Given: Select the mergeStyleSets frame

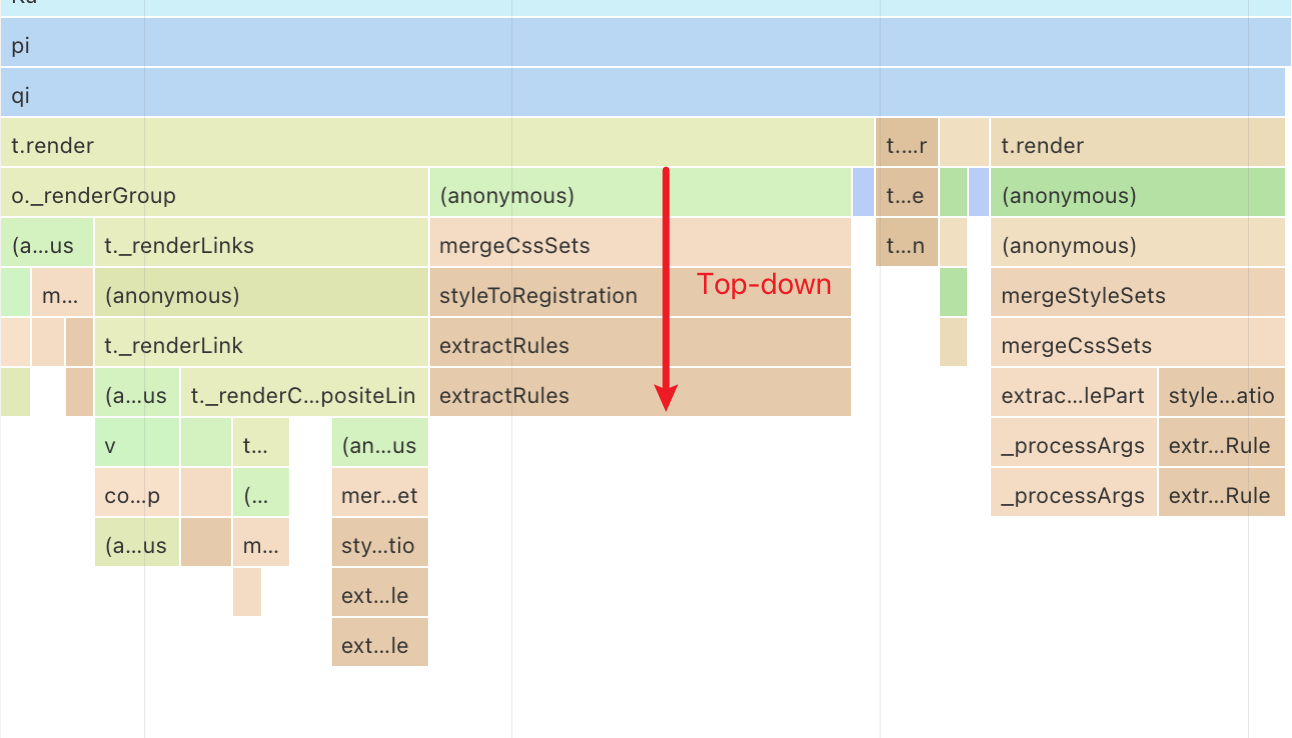Looking at the screenshot, I should pos(1138,292).
